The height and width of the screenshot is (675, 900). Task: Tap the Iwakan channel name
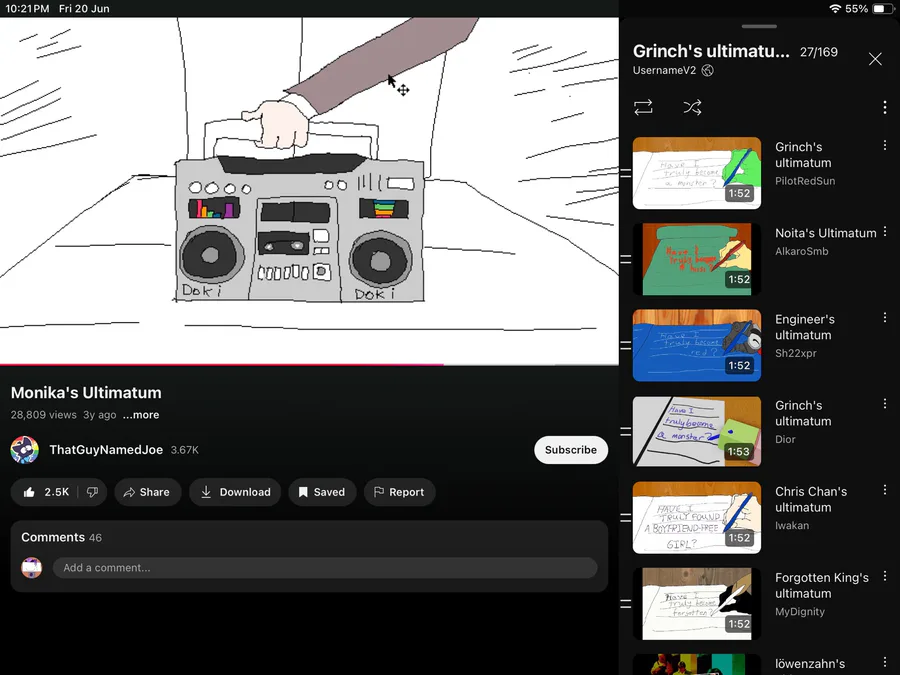tap(792, 525)
